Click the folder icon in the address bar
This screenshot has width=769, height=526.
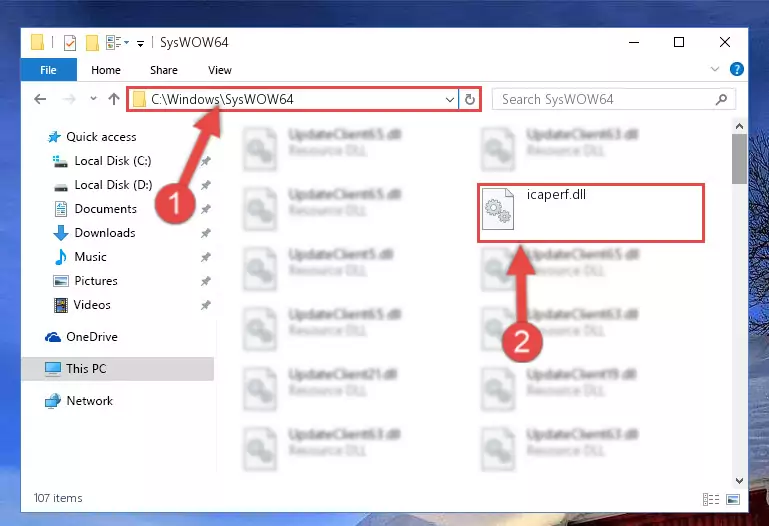pos(139,100)
